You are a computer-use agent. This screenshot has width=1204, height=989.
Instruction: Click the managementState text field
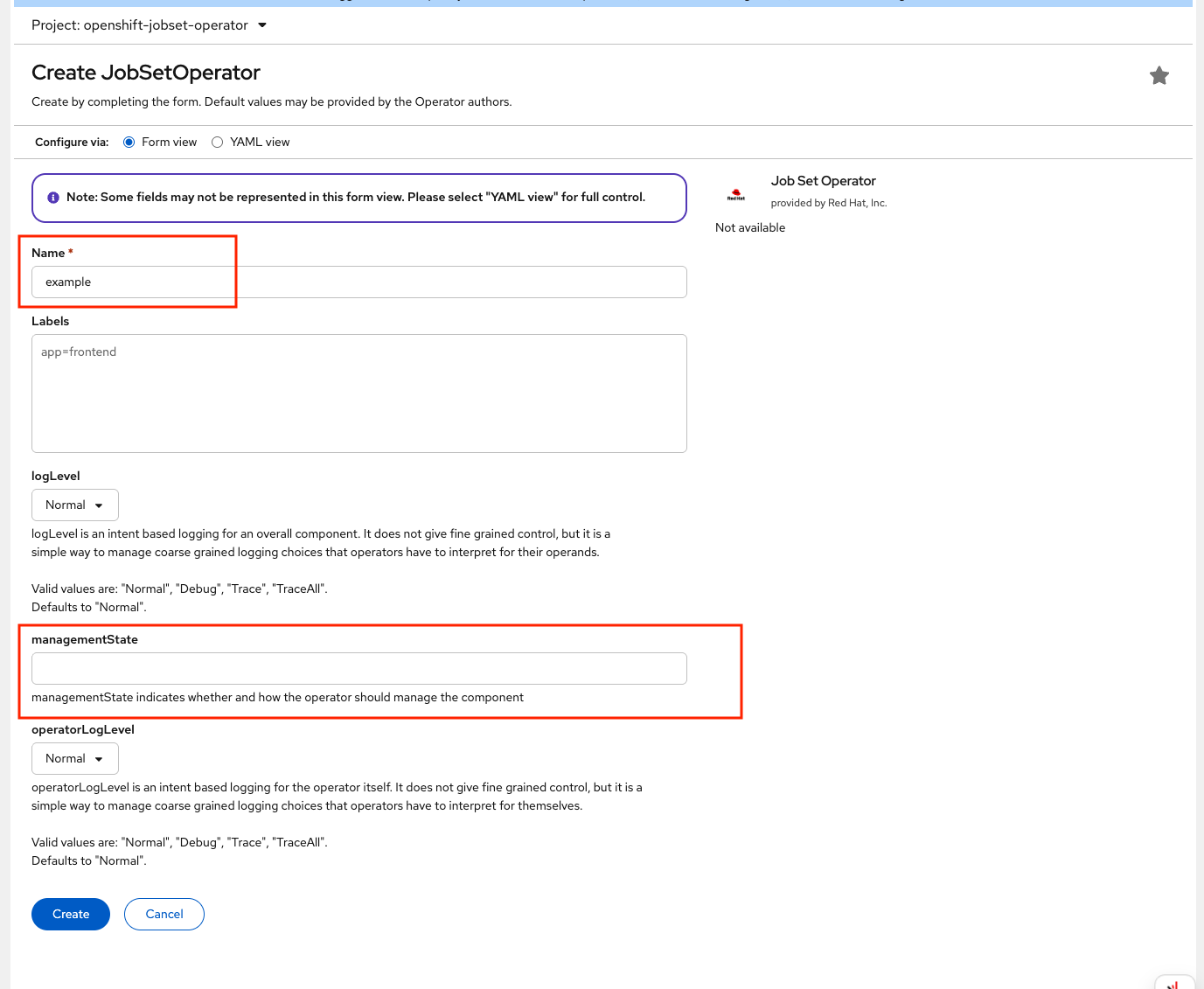pyautogui.click(x=358, y=669)
